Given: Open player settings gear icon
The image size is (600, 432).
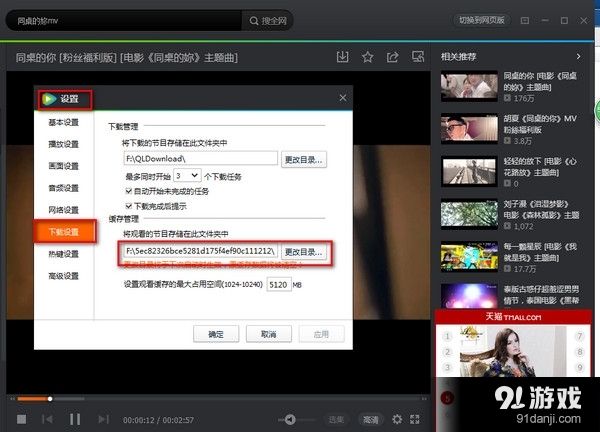Looking at the screenshot, I should 397,419.
